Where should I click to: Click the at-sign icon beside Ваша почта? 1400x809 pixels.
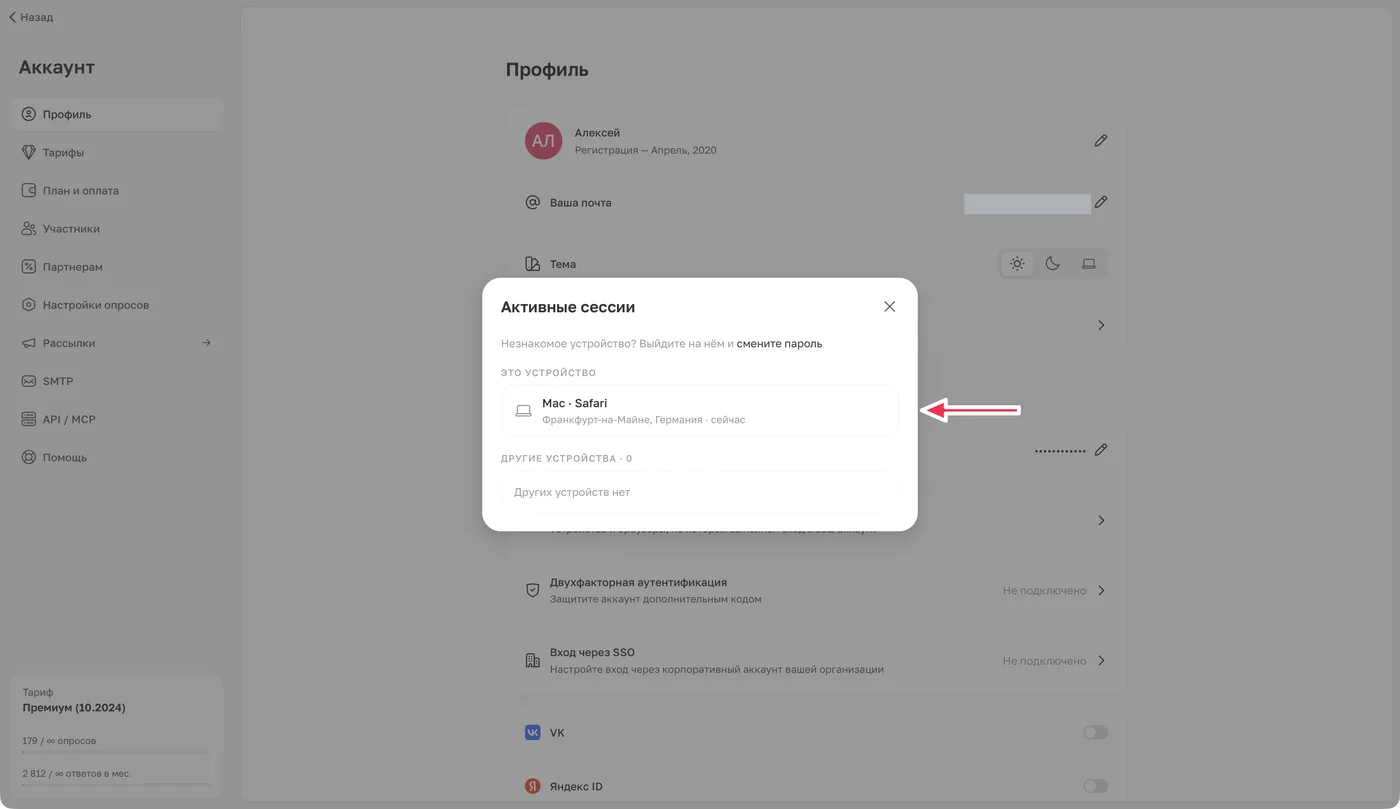click(533, 202)
